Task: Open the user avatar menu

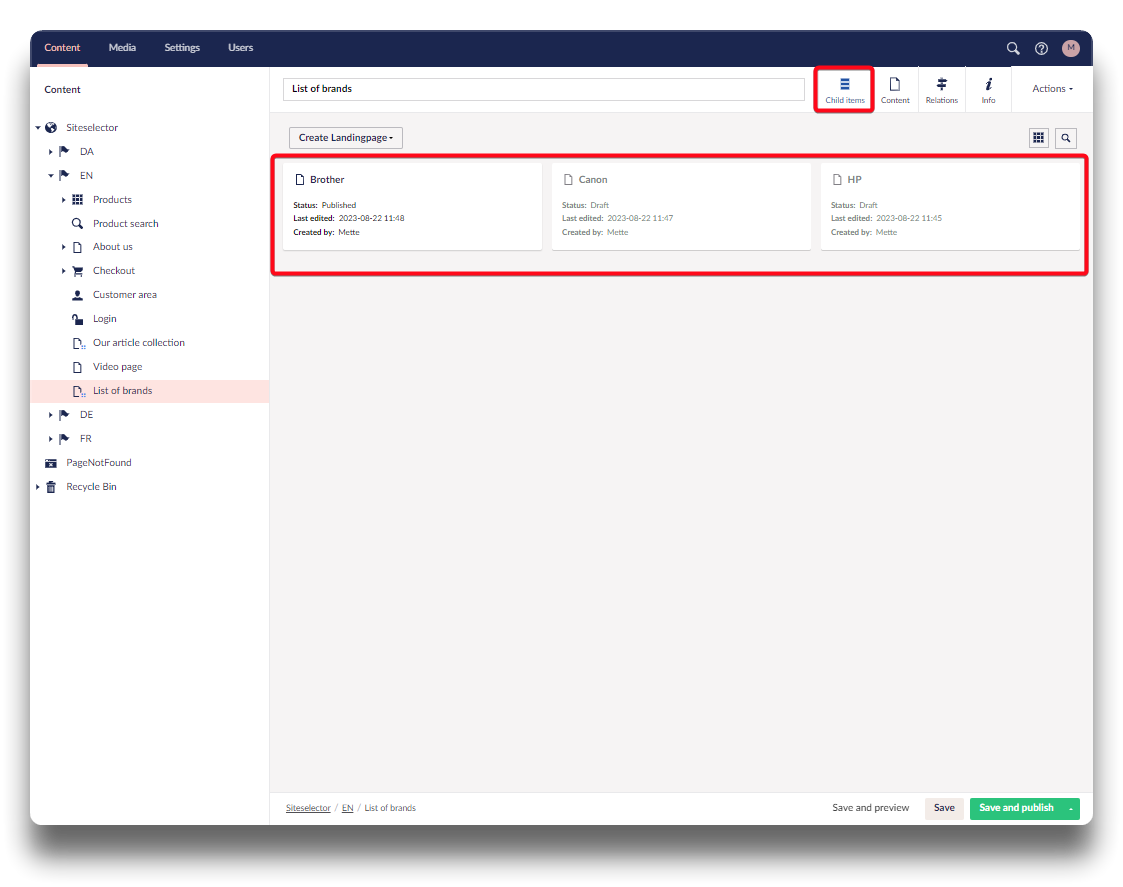Action: coord(1071,48)
